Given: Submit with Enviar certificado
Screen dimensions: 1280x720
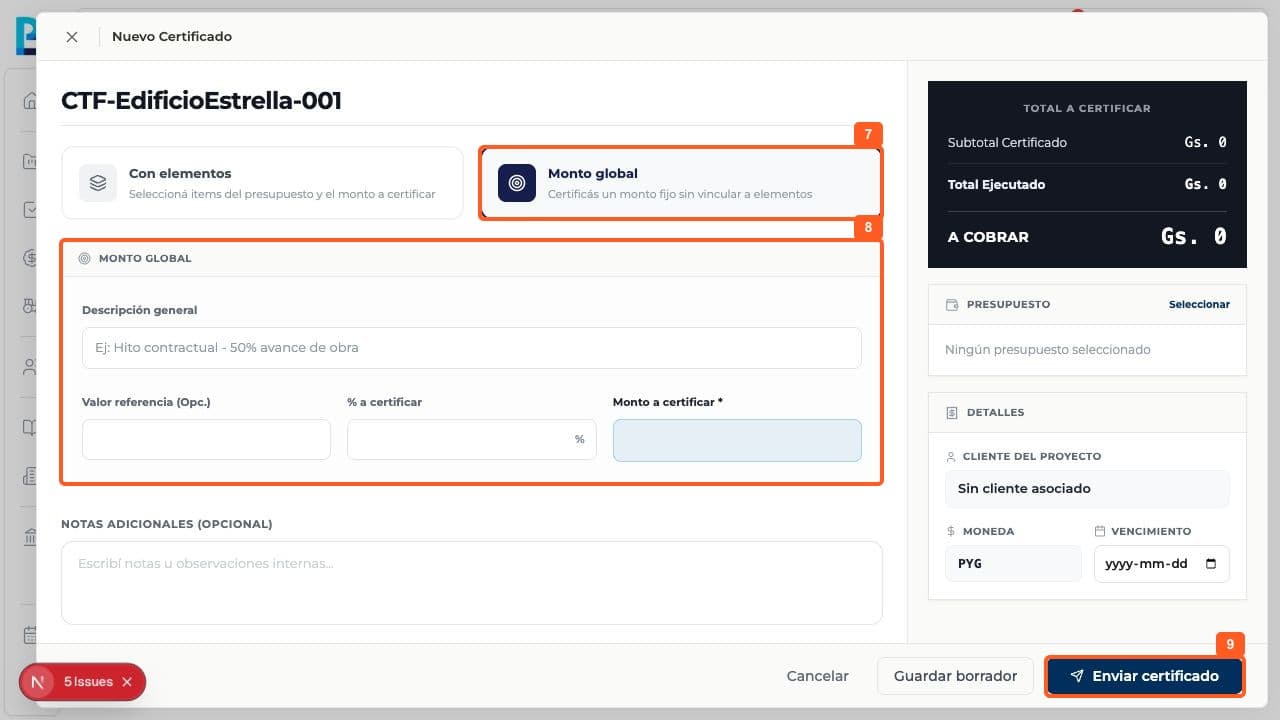Looking at the screenshot, I should tap(1145, 676).
